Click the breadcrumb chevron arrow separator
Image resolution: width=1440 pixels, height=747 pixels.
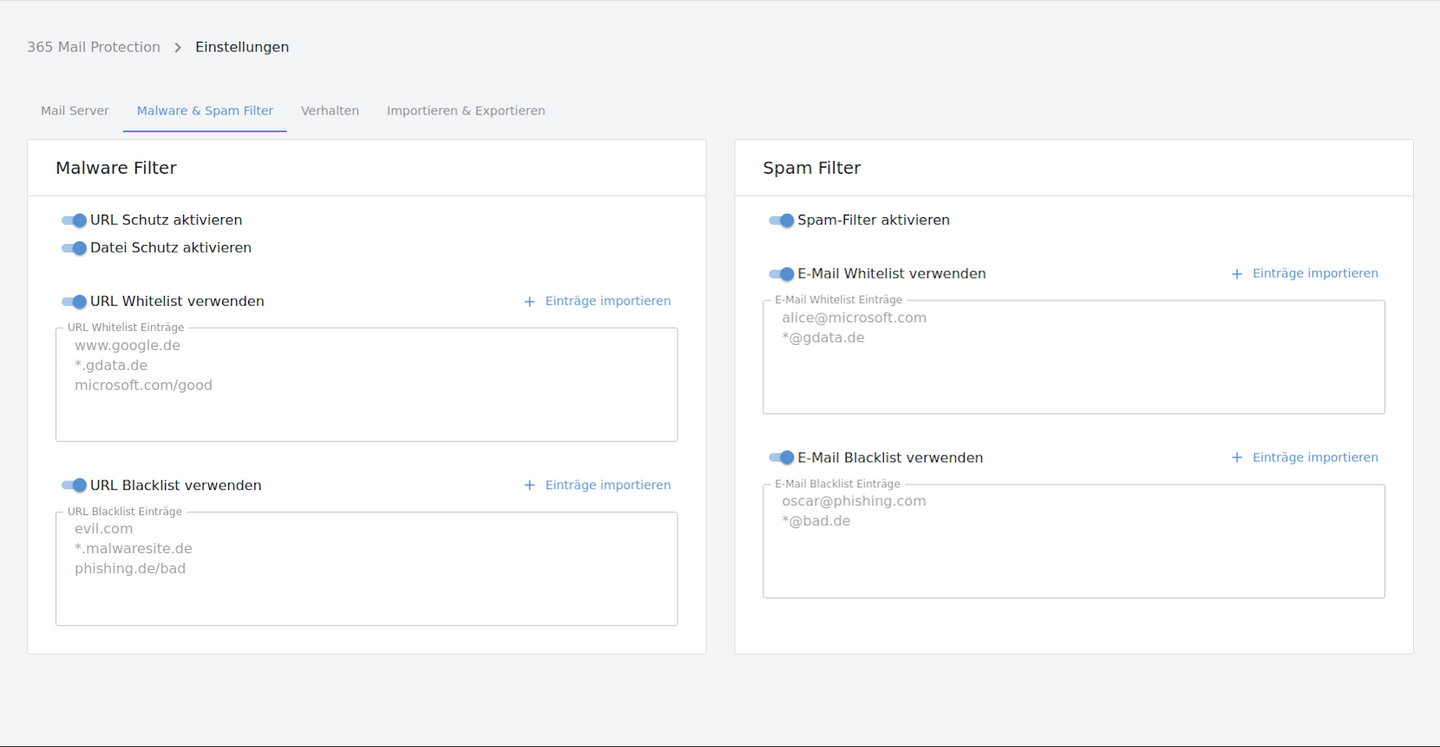click(x=178, y=47)
